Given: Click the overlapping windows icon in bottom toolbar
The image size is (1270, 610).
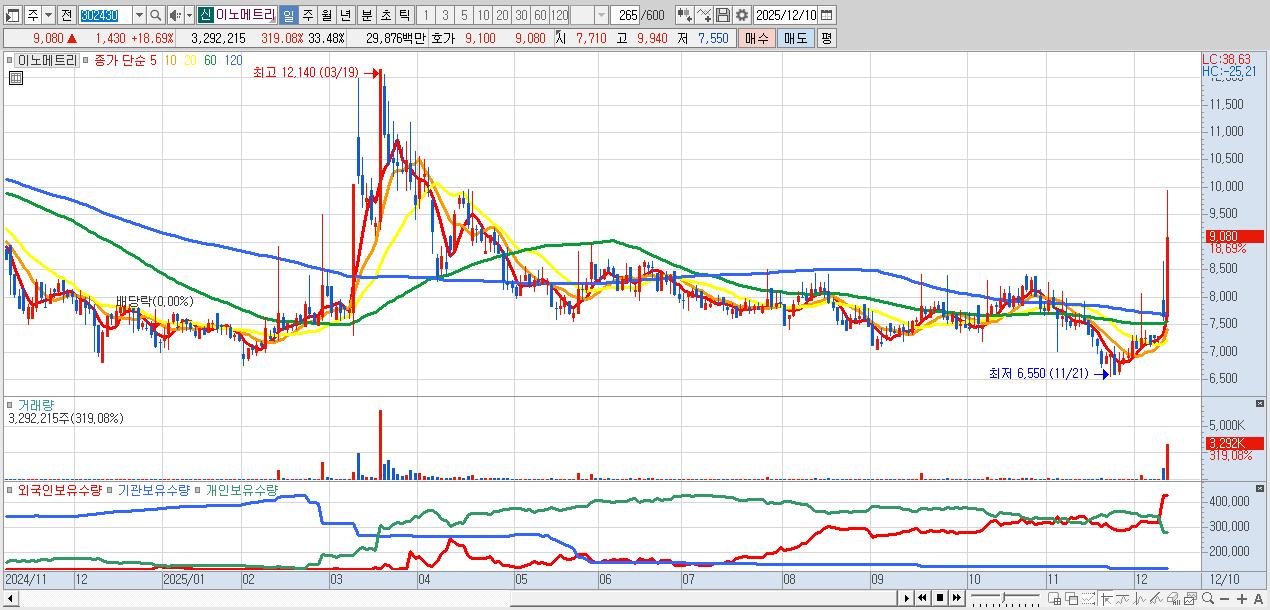Looking at the screenshot, I should pos(1071,598).
